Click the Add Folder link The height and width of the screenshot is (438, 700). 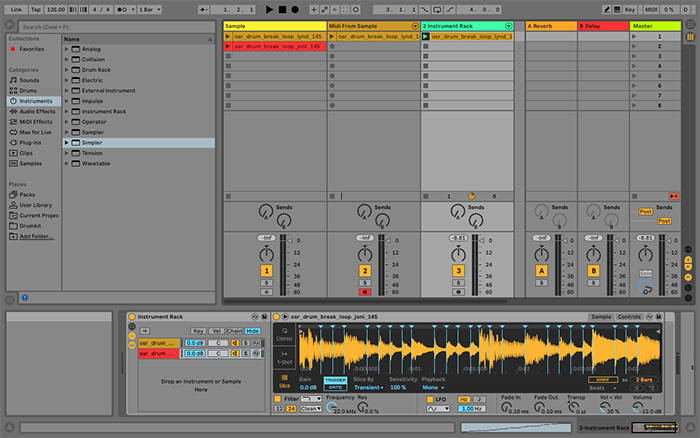tap(36, 237)
